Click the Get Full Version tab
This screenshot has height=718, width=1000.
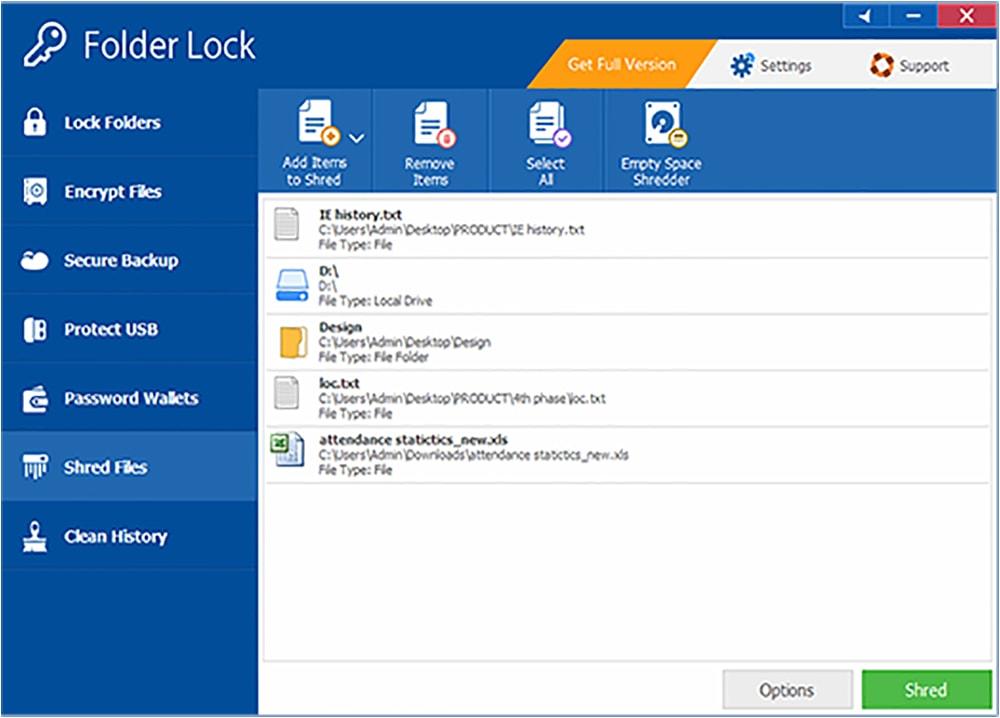click(622, 64)
